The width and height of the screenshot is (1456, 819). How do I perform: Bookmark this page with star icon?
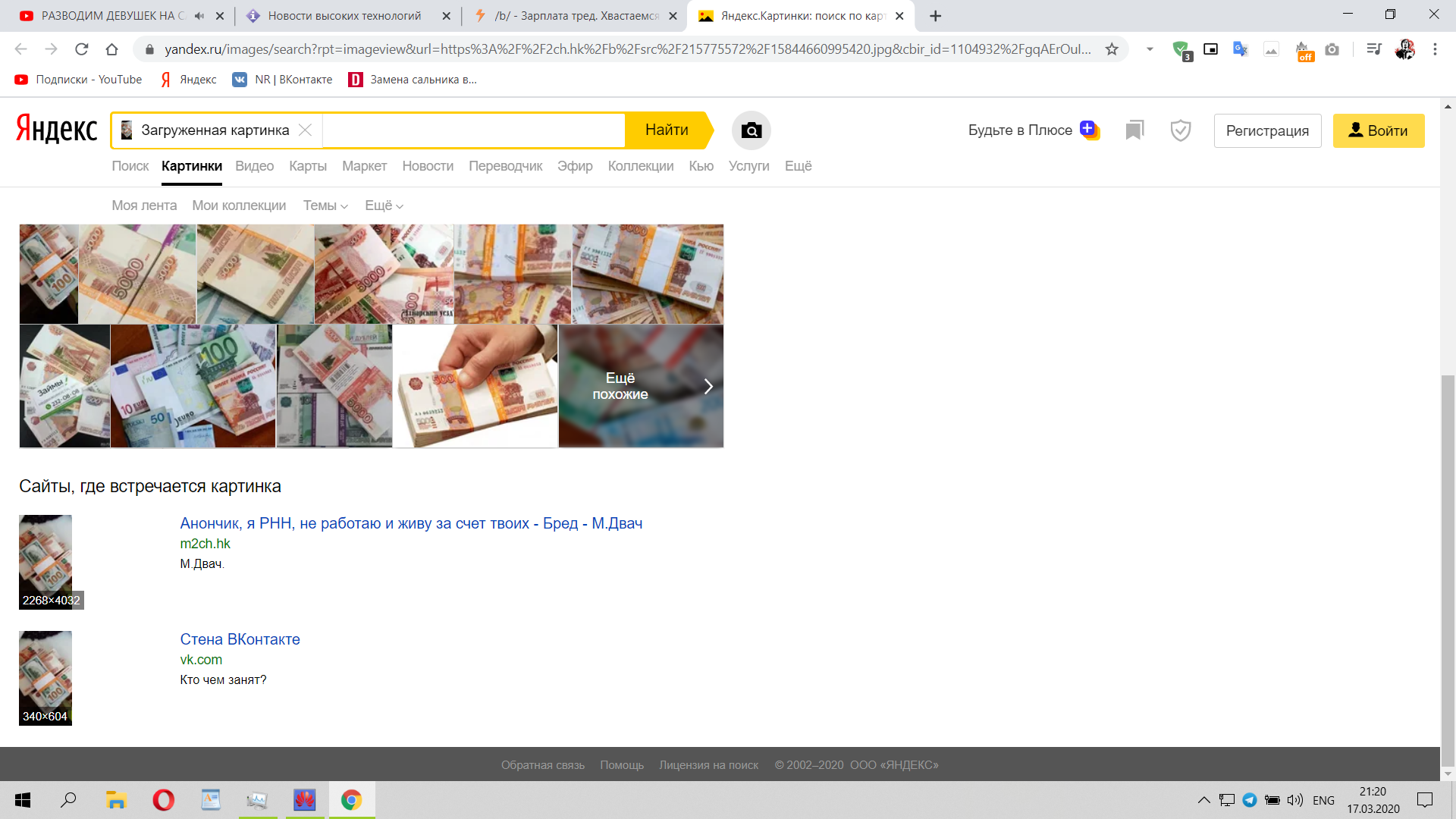[1112, 49]
